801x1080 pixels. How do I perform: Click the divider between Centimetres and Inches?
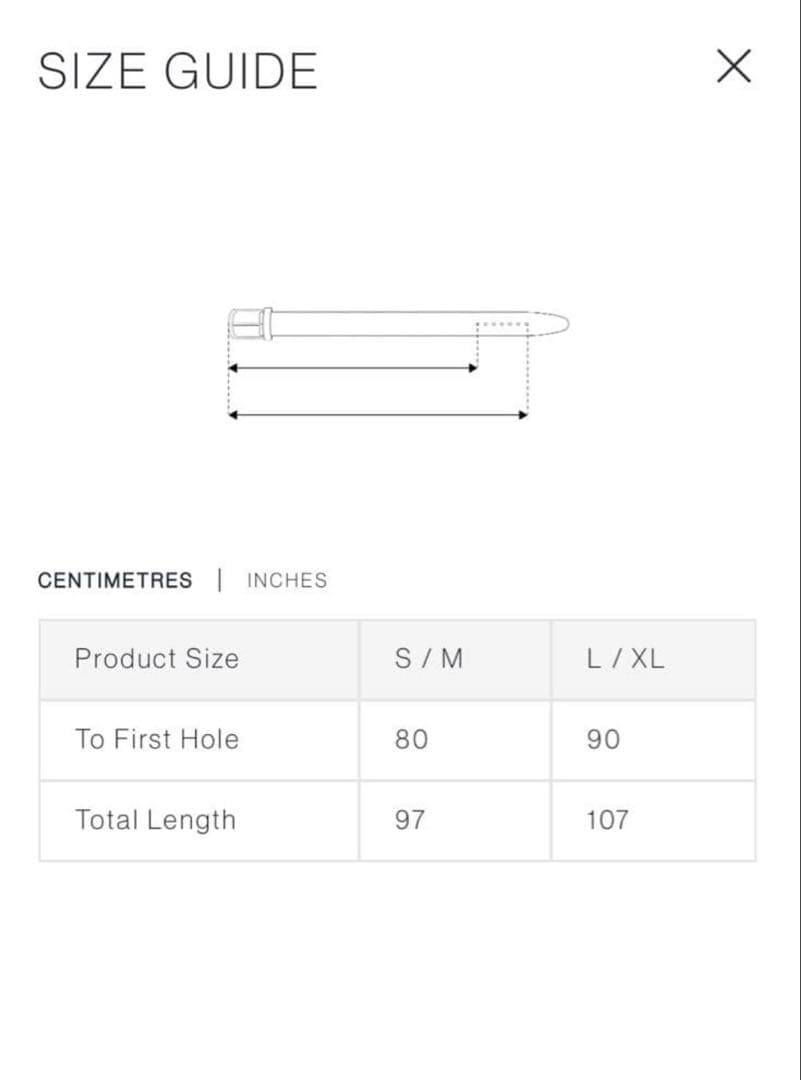tap(220, 580)
